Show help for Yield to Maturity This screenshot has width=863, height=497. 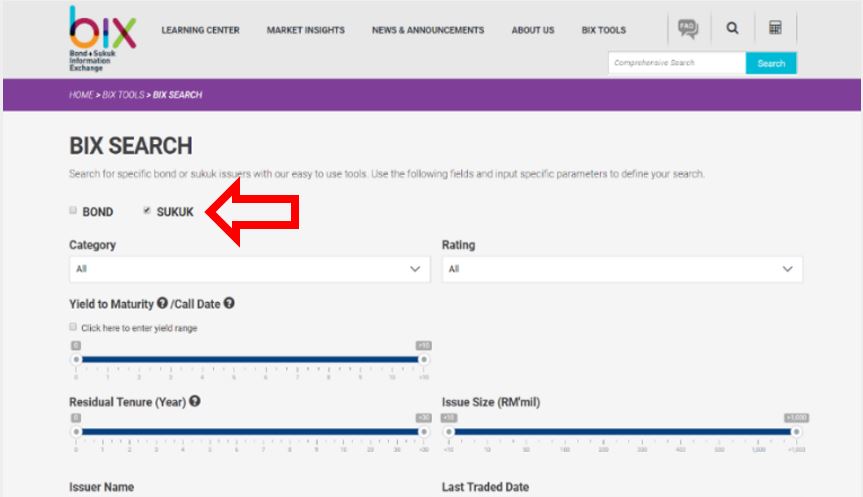pyautogui.click(x=162, y=303)
